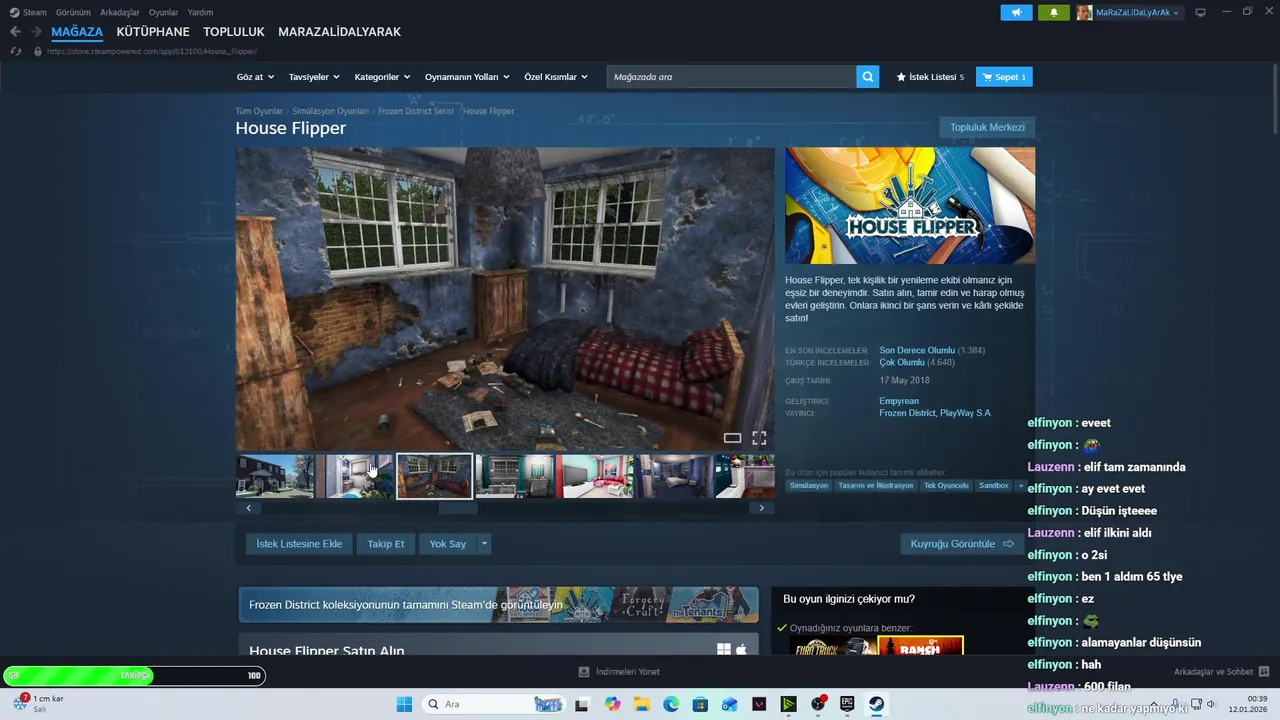Open the Çok Olumlu Turkish reviews link
The image size is (1280, 720).
[902, 362]
